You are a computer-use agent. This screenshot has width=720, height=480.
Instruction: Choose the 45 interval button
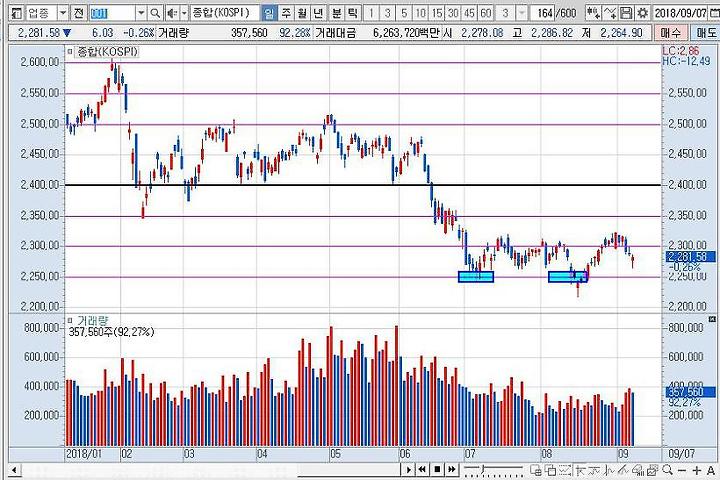[469, 13]
